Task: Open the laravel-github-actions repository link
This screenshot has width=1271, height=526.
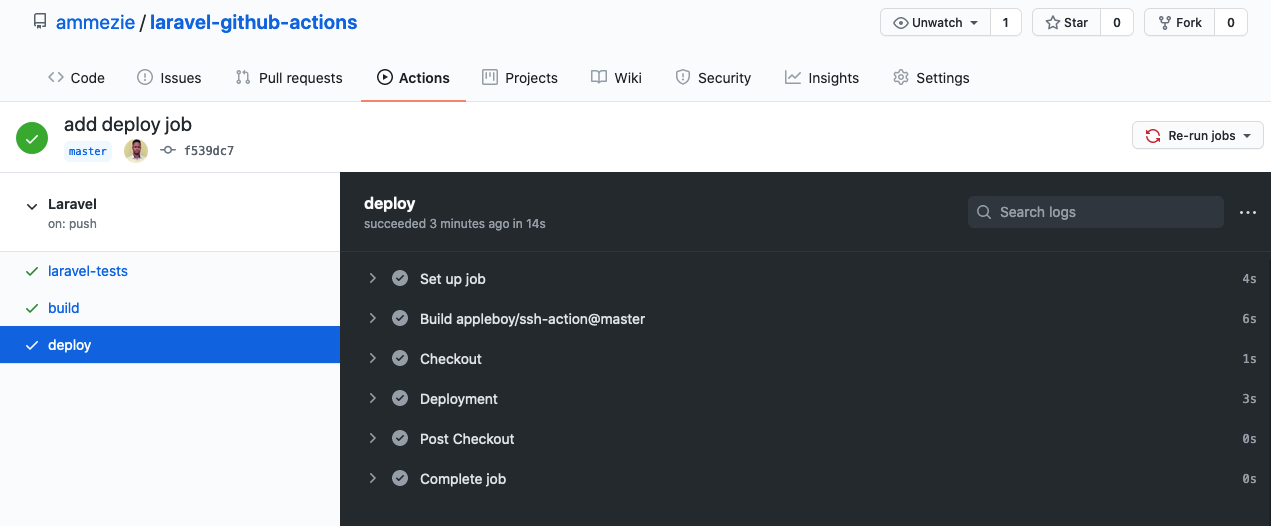Action: click(x=253, y=22)
